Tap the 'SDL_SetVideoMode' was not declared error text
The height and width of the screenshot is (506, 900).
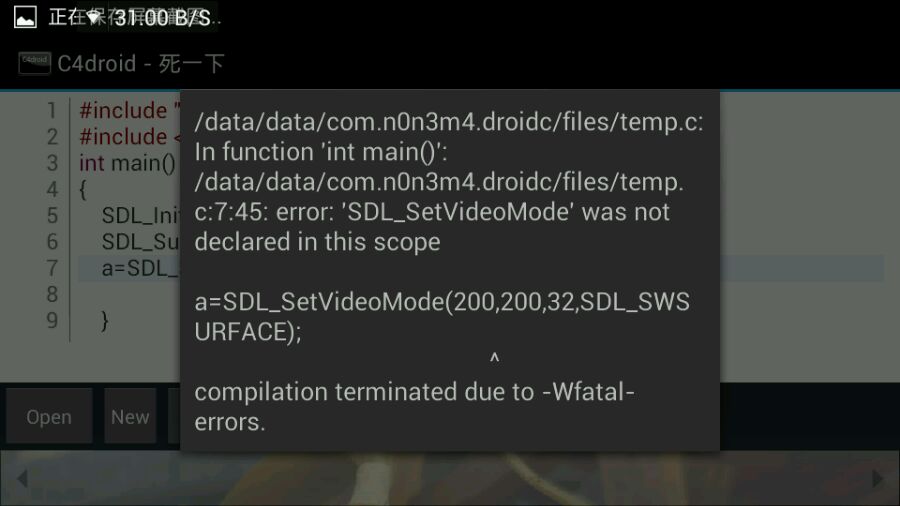click(x=432, y=227)
